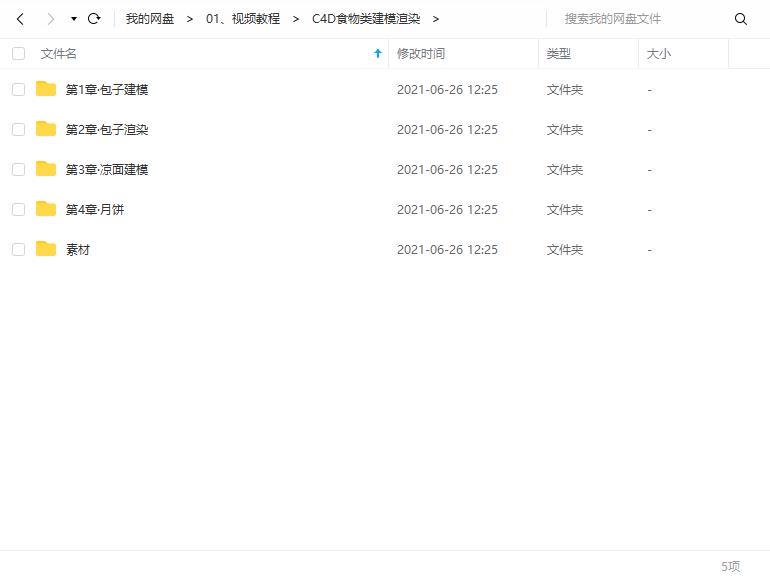Click the blue sort arrow by 文件名
The width and height of the screenshot is (770, 582).
[378, 54]
